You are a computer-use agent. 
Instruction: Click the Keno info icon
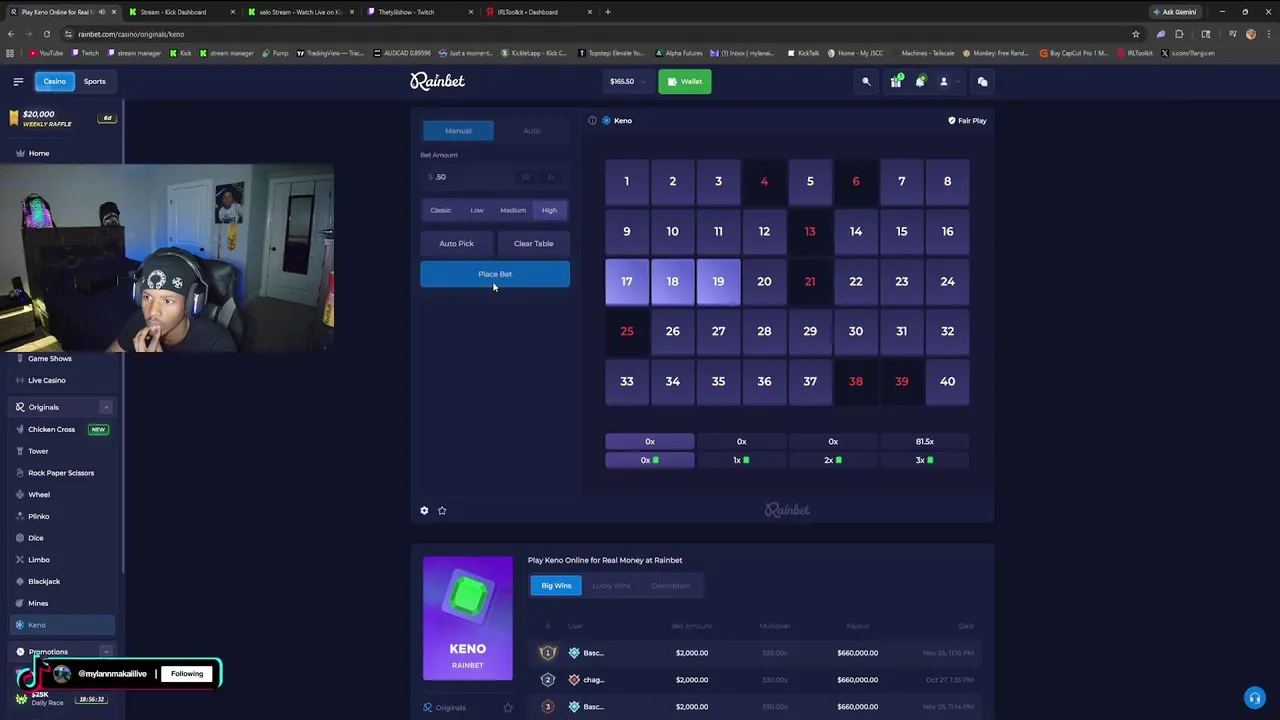[x=592, y=120]
